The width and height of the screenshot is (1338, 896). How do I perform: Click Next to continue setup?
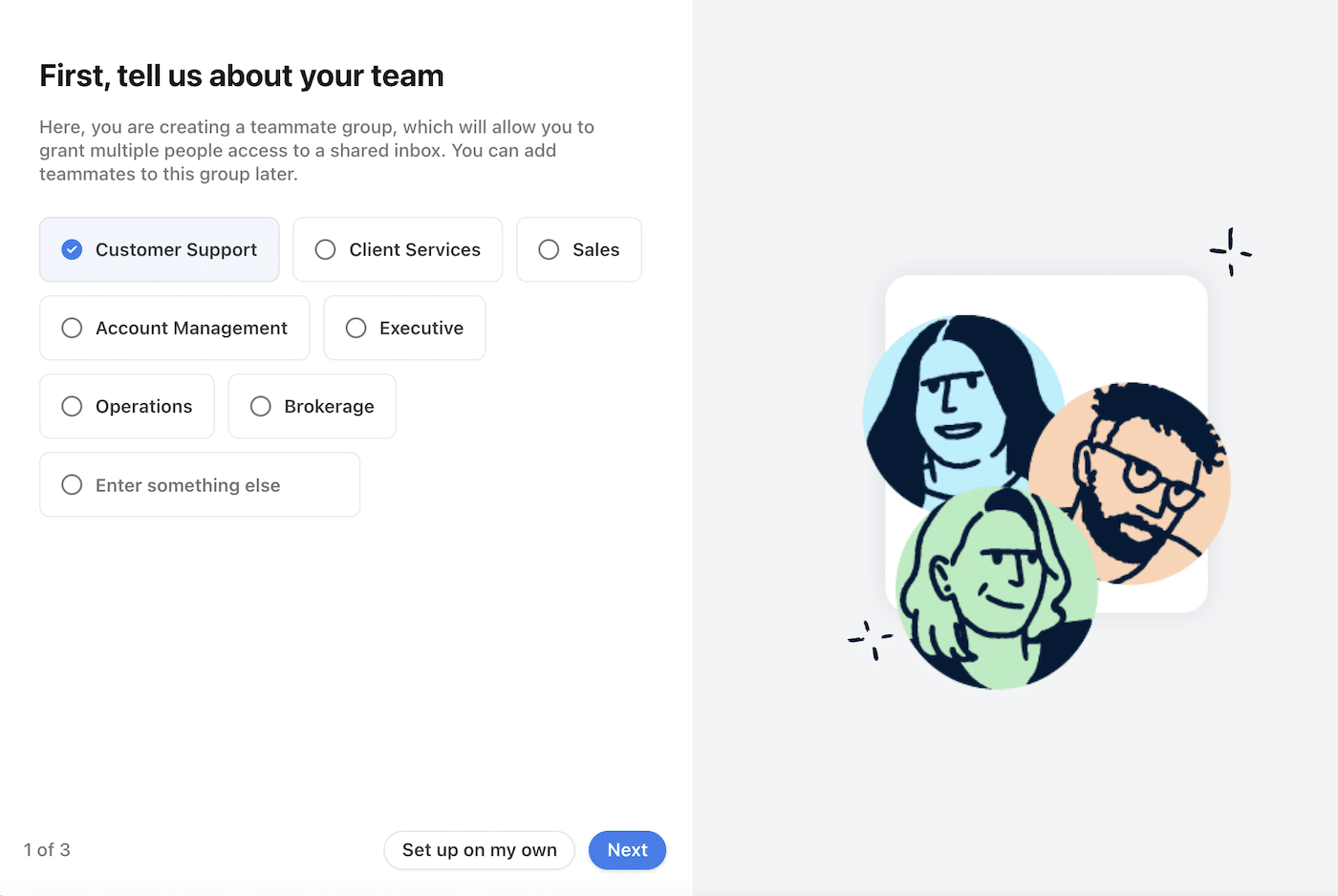click(627, 850)
